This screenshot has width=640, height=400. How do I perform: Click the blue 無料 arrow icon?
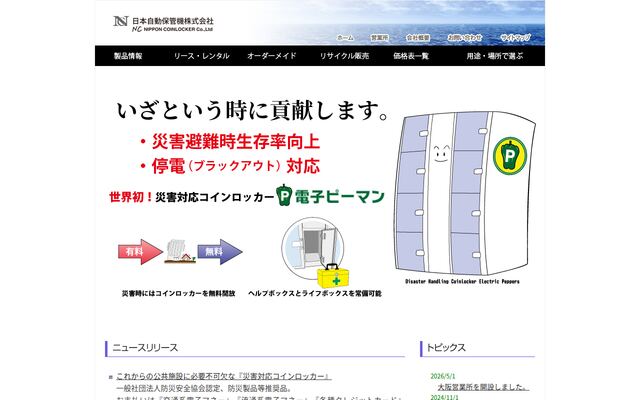pos(220,252)
